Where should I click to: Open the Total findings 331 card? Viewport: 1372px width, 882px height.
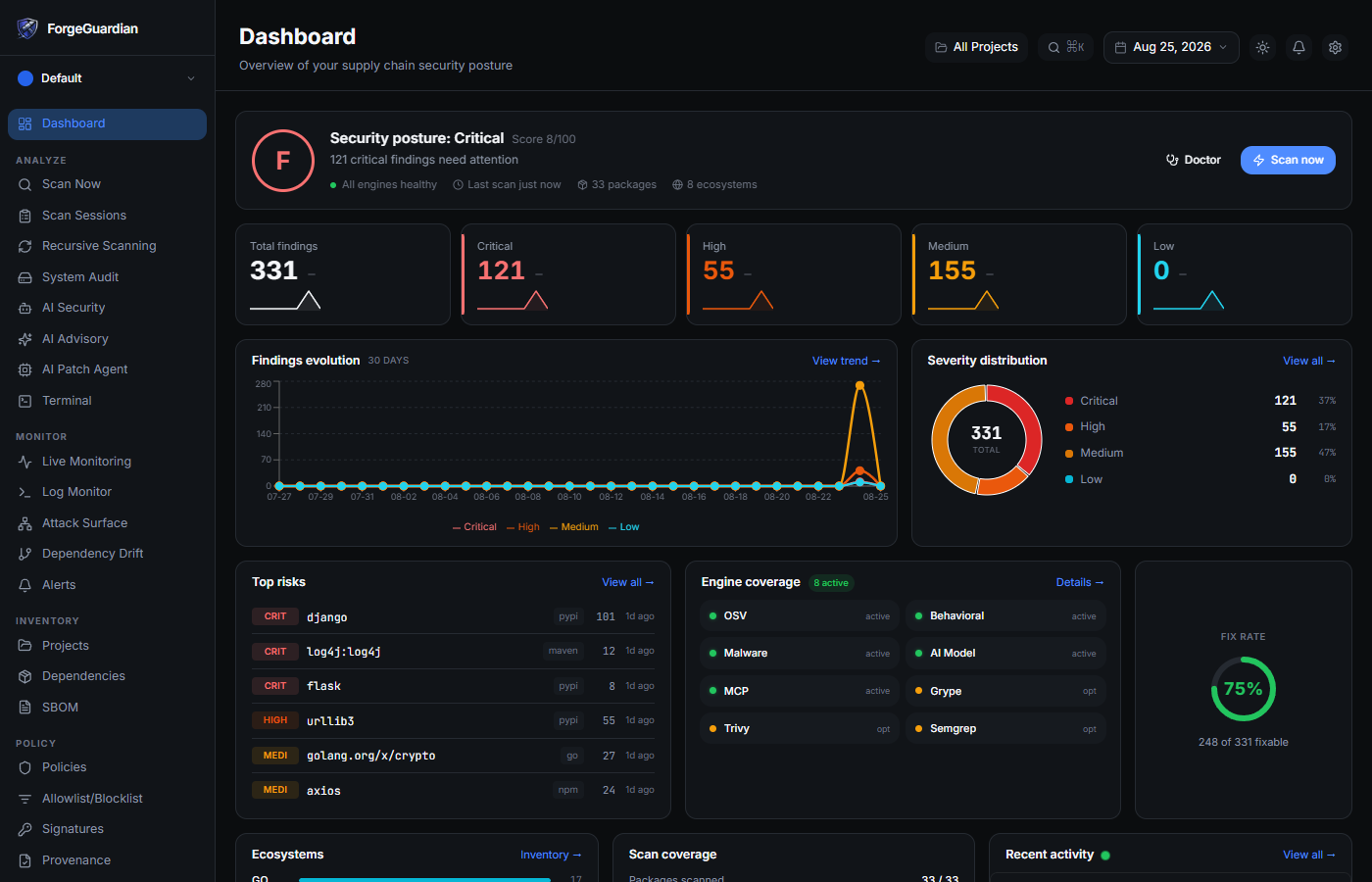tap(343, 274)
